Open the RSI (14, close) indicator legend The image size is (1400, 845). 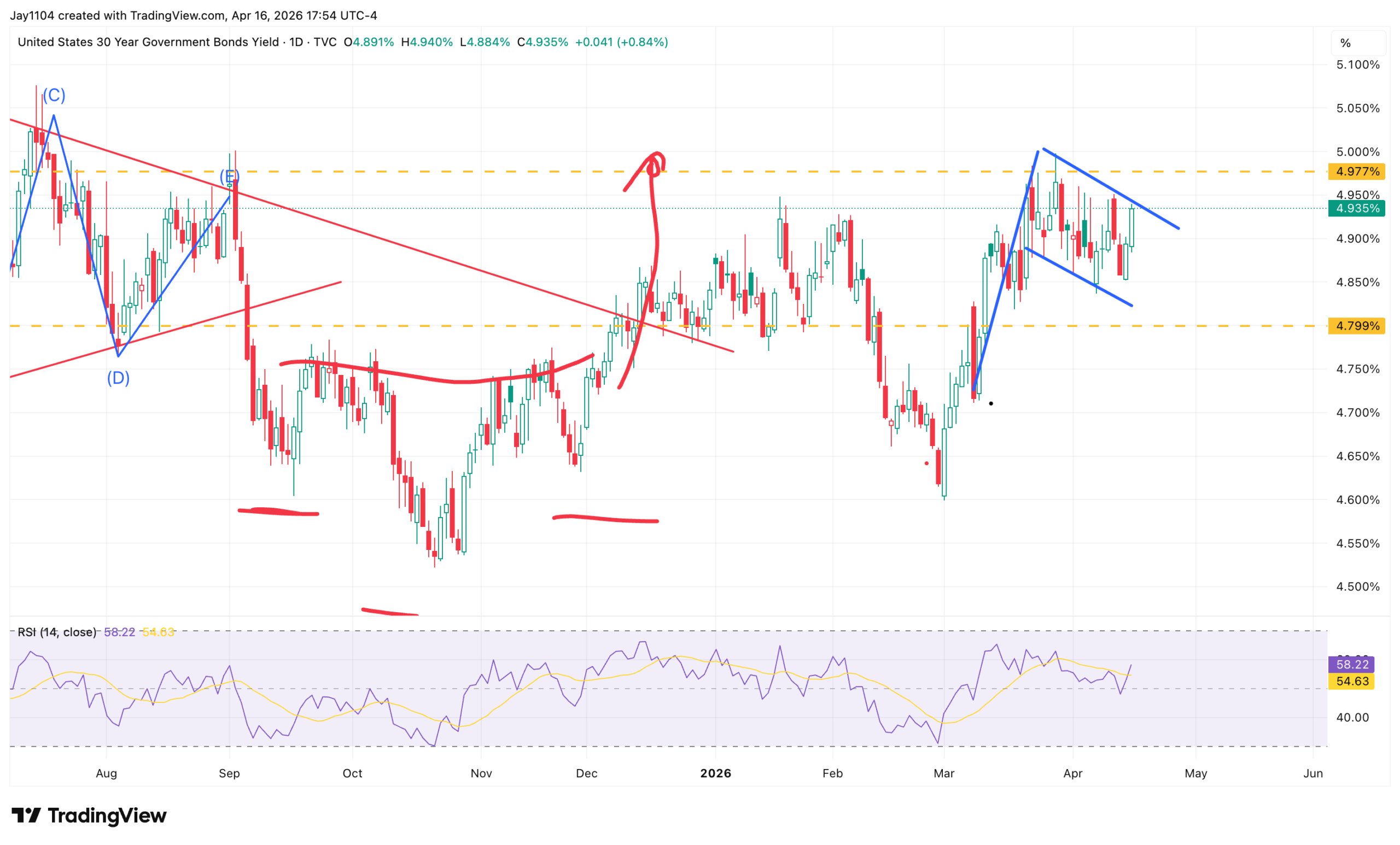click(57, 632)
